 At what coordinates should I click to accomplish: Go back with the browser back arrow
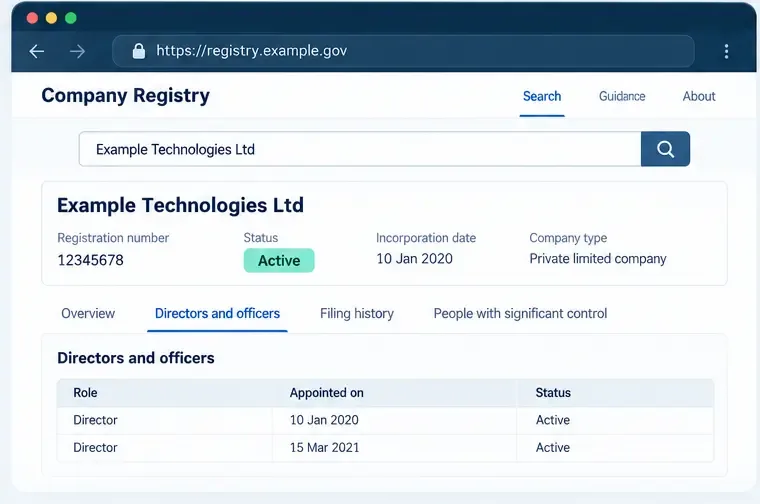click(37, 51)
